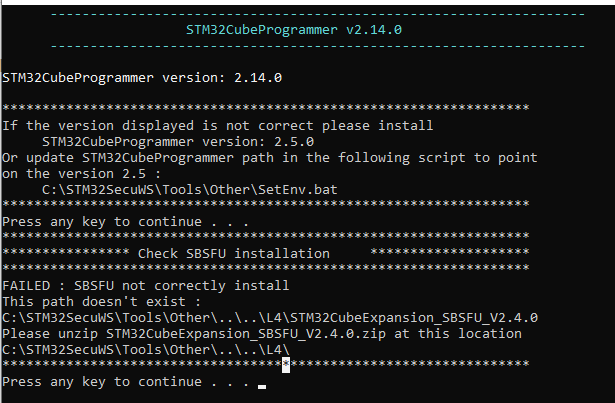
Task: Click the 'If the version displayed is not correct' line
Action: pyautogui.click(x=218, y=125)
